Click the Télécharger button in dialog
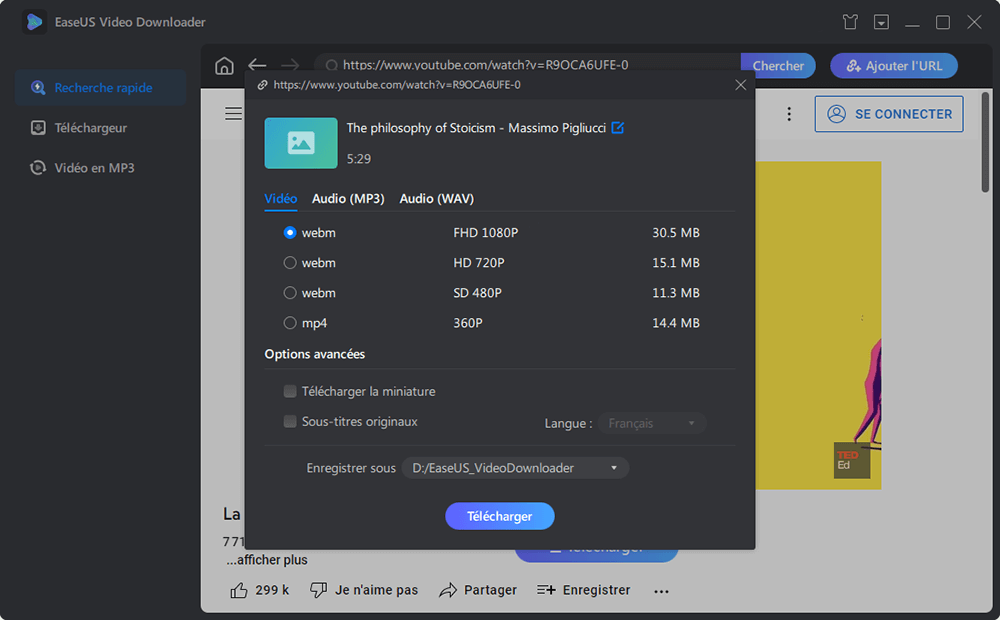1000x620 pixels. tap(499, 516)
